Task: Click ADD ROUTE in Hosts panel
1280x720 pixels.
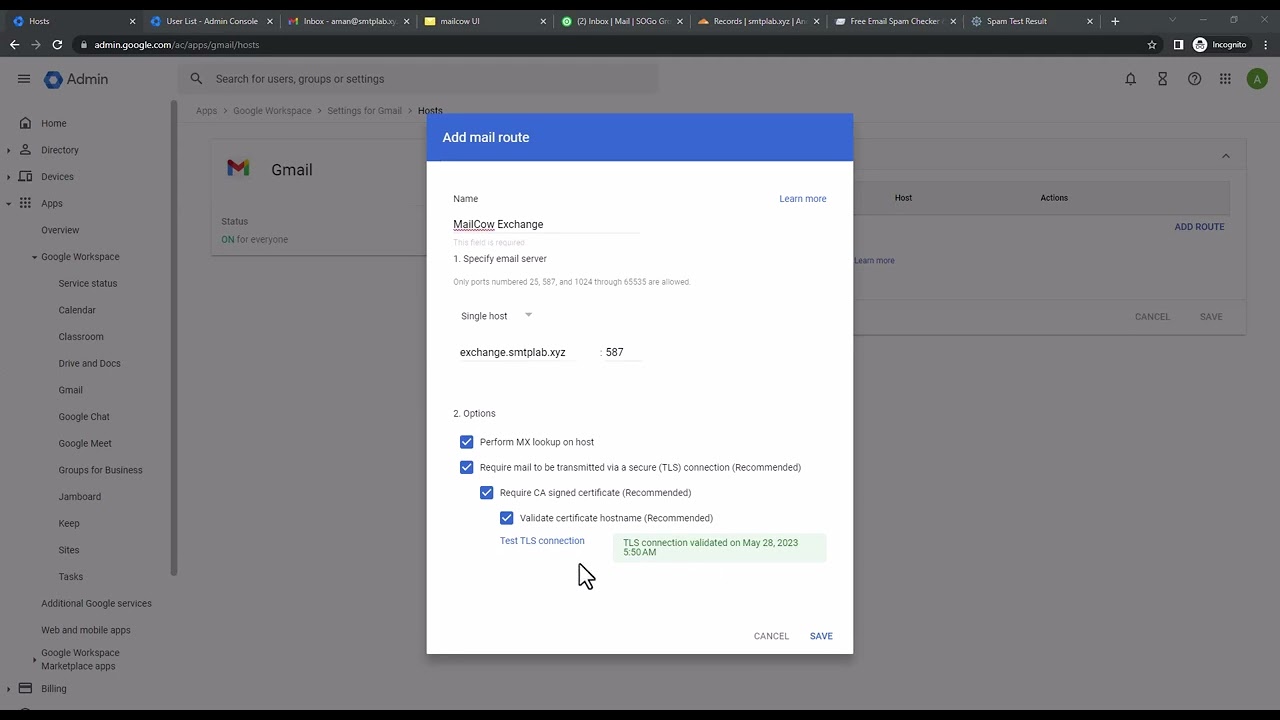Action: (x=1199, y=227)
